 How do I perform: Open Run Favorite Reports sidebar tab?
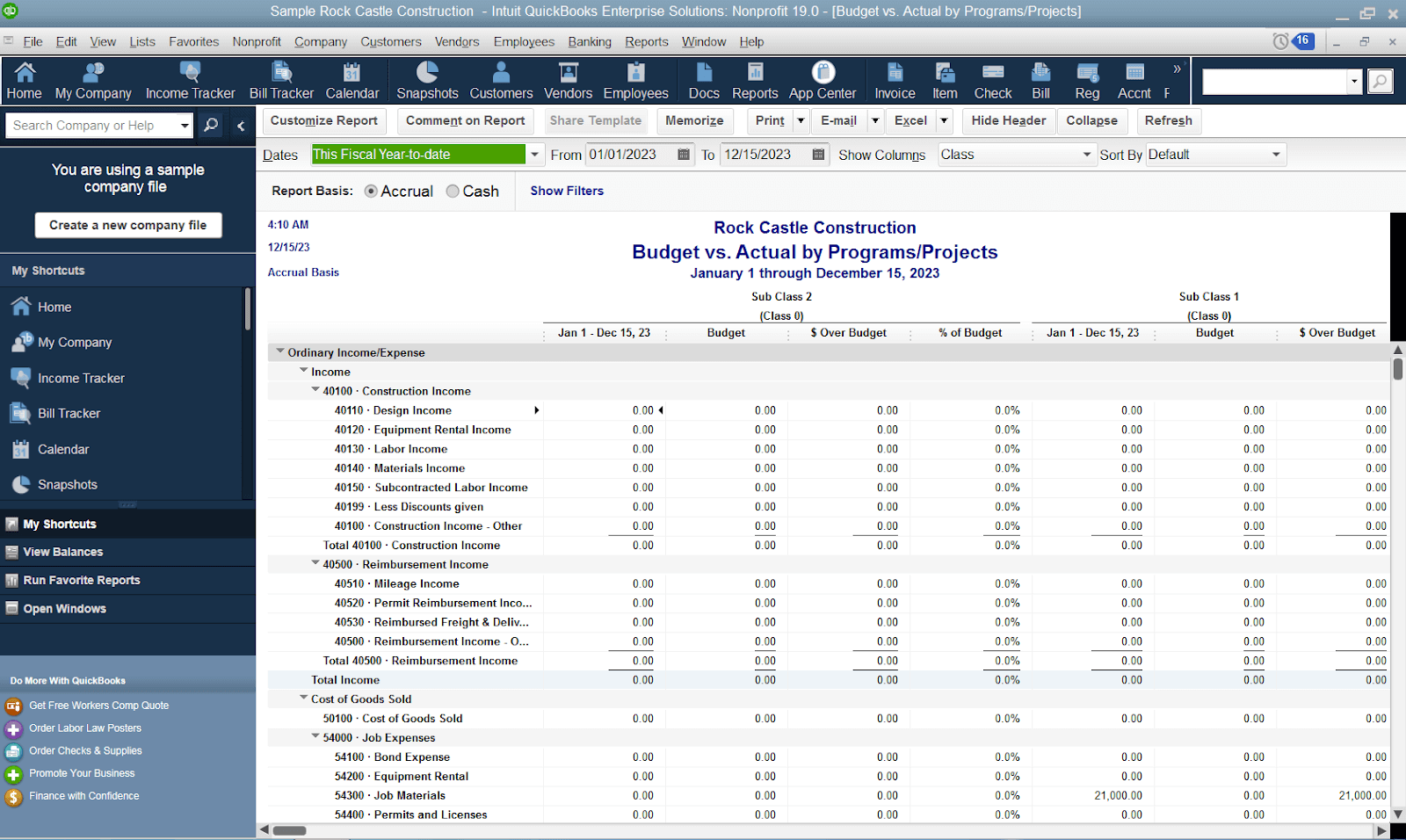82,580
